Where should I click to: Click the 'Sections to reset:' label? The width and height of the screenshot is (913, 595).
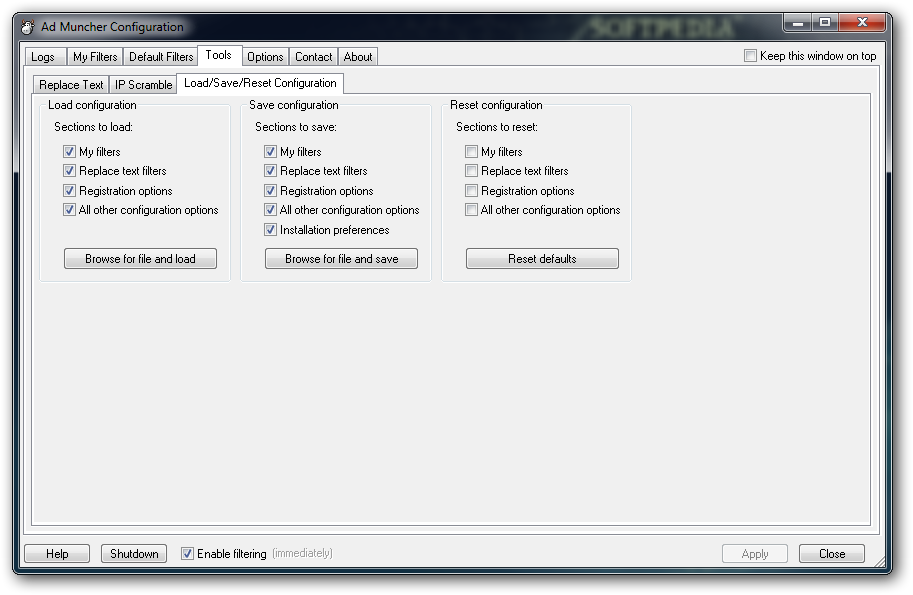(497, 127)
